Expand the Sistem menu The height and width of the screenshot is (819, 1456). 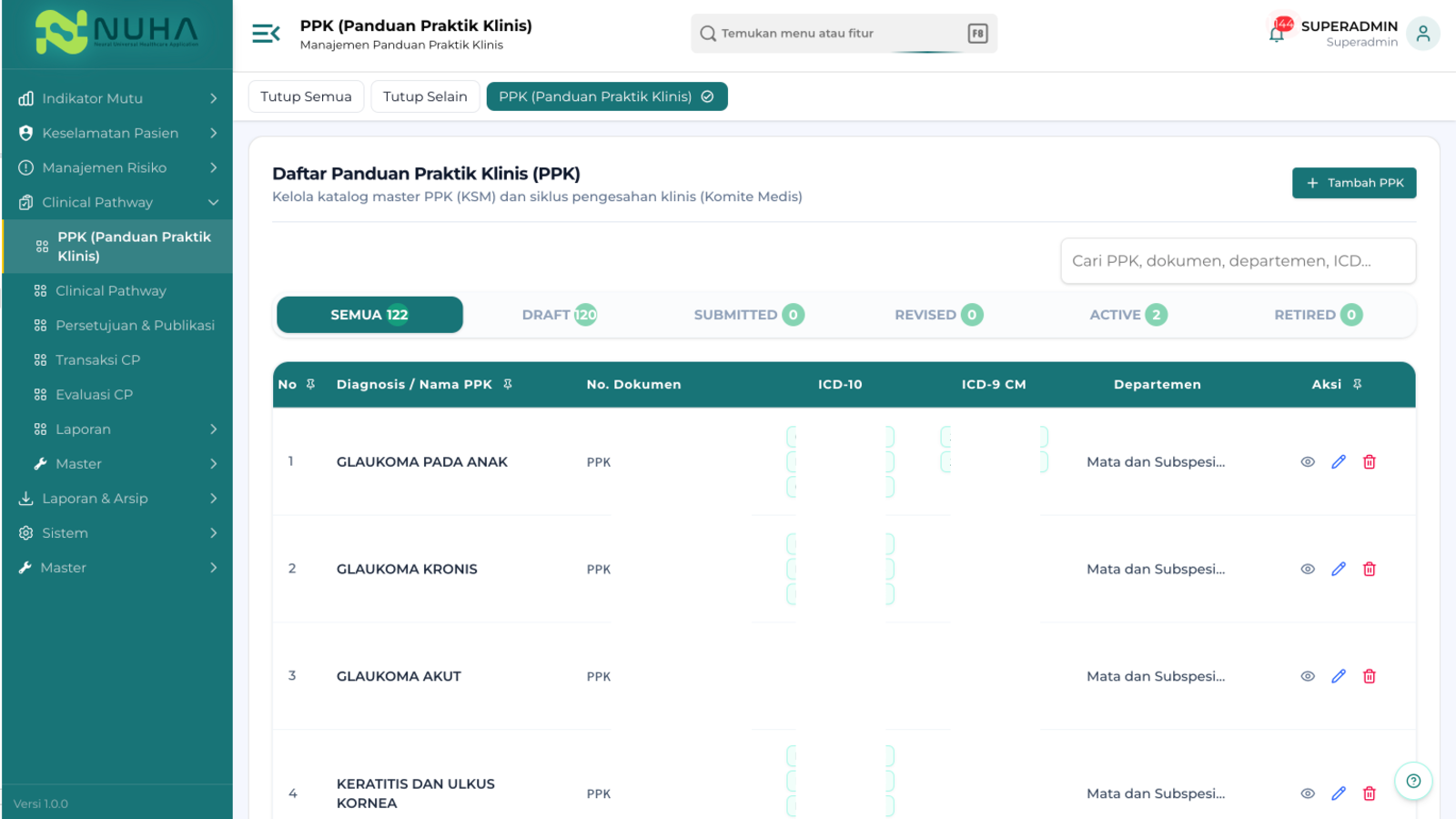117,532
